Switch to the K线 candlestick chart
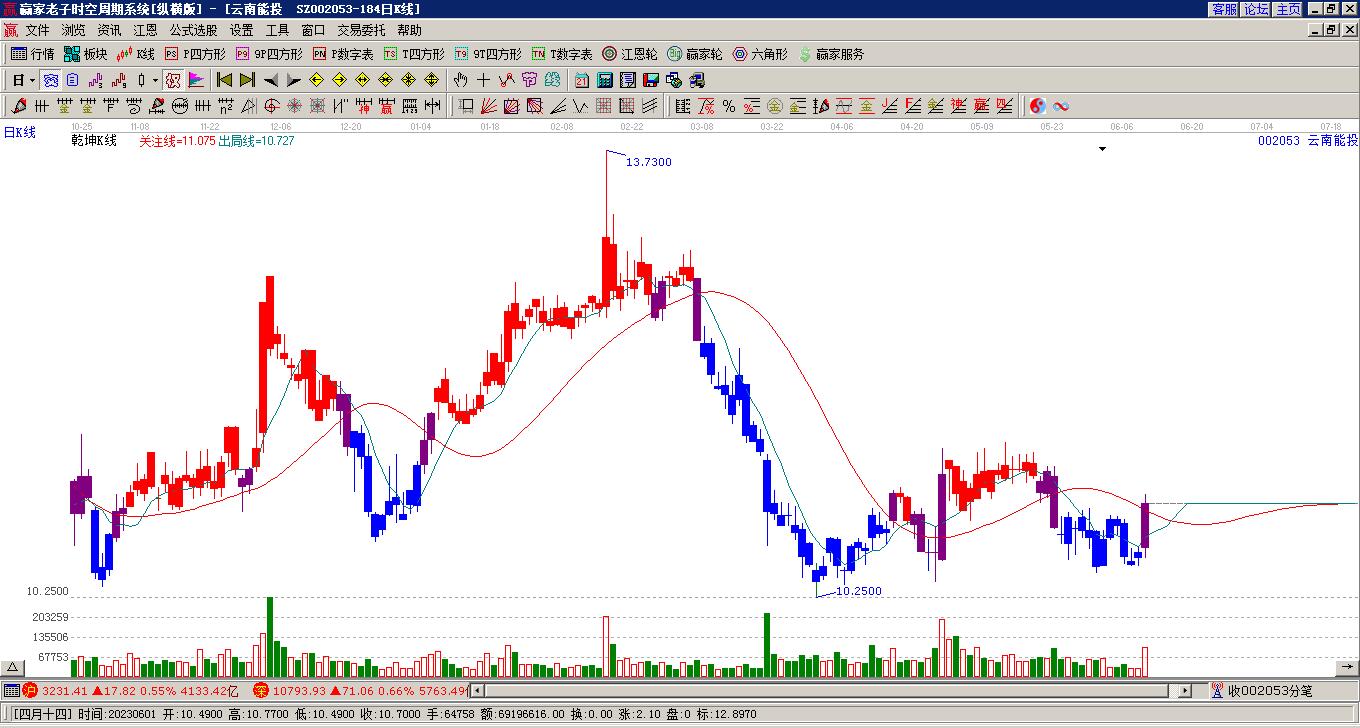Screen dimensions: 1360x728 (136, 54)
